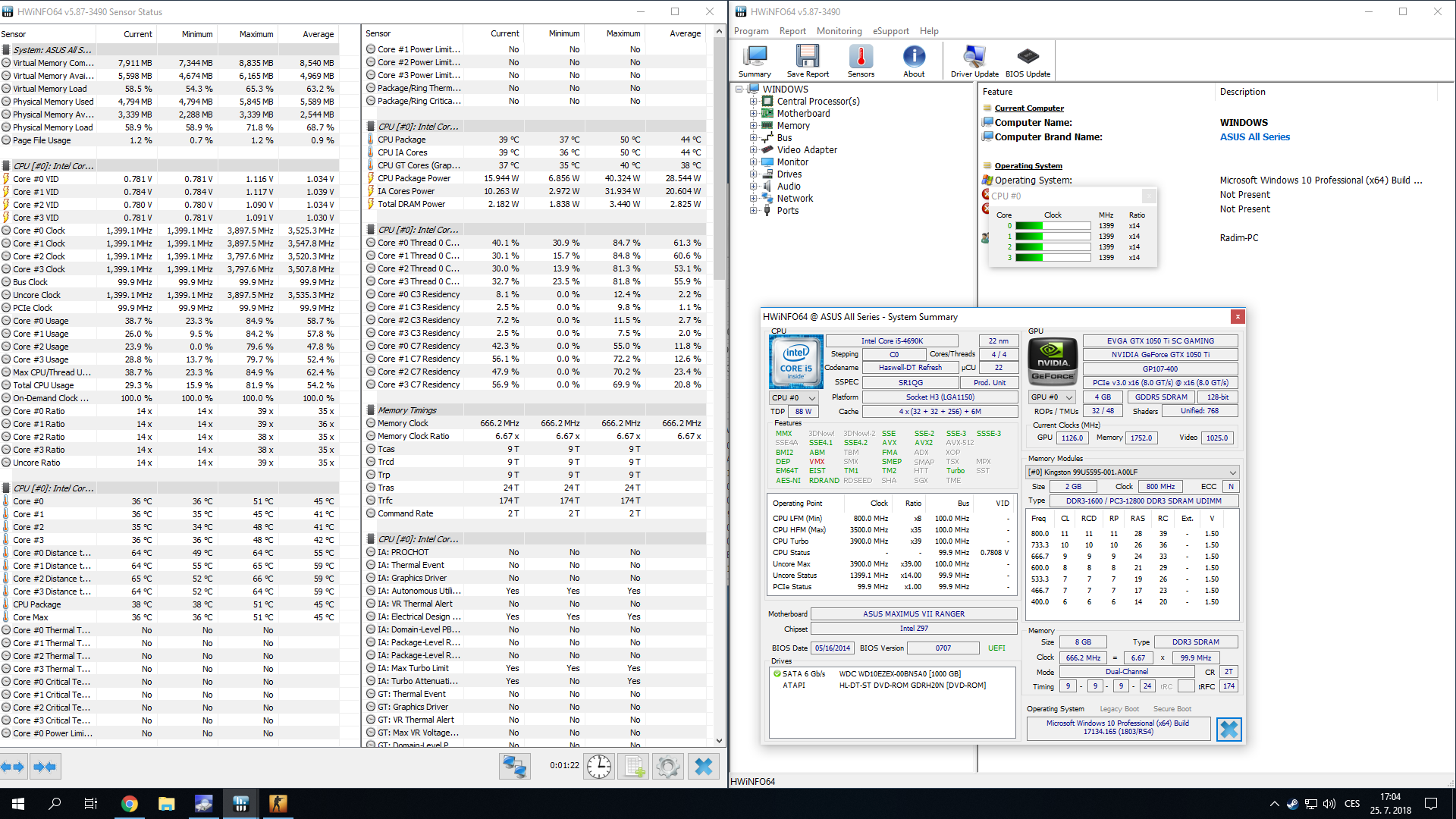
Task: Open taskbar search magnifier
Action: 55,804
